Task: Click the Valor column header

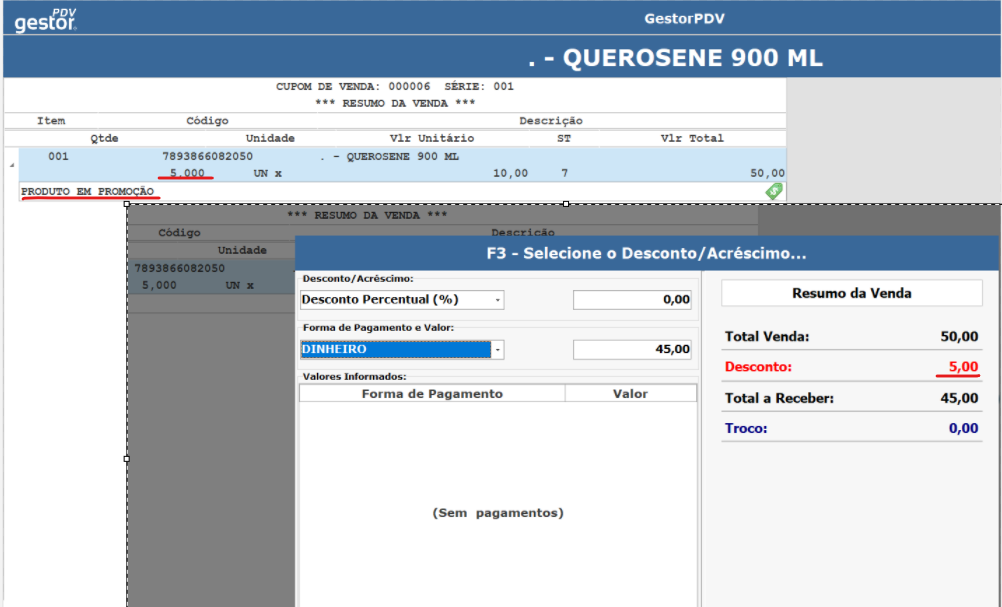Action: pos(630,394)
